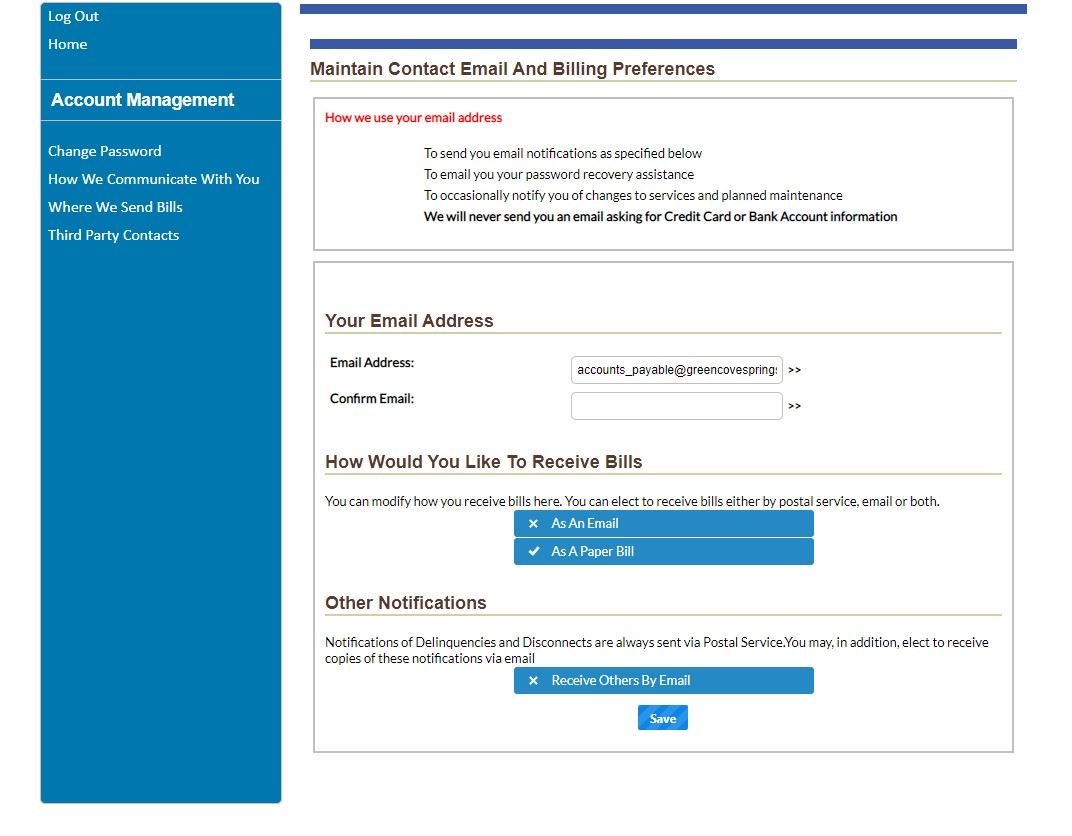1072x836 pixels.
Task: Click the >> arrow beside Email Address field
Action: click(x=794, y=370)
